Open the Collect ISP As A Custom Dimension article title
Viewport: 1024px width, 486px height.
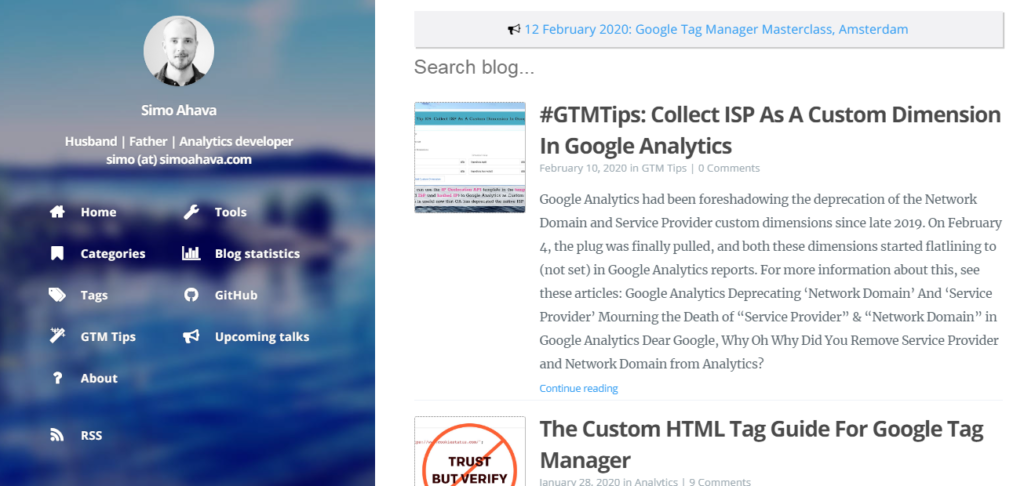click(x=770, y=129)
